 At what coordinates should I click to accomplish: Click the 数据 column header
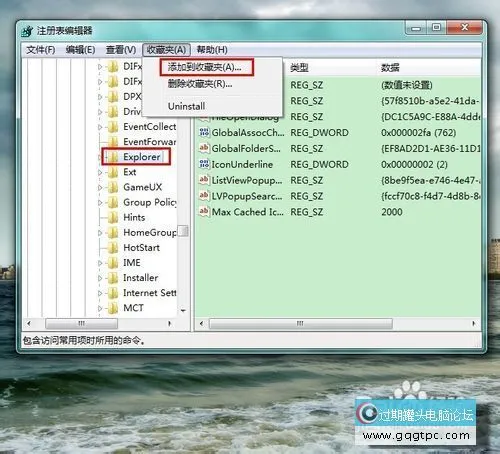(x=390, y=68)
